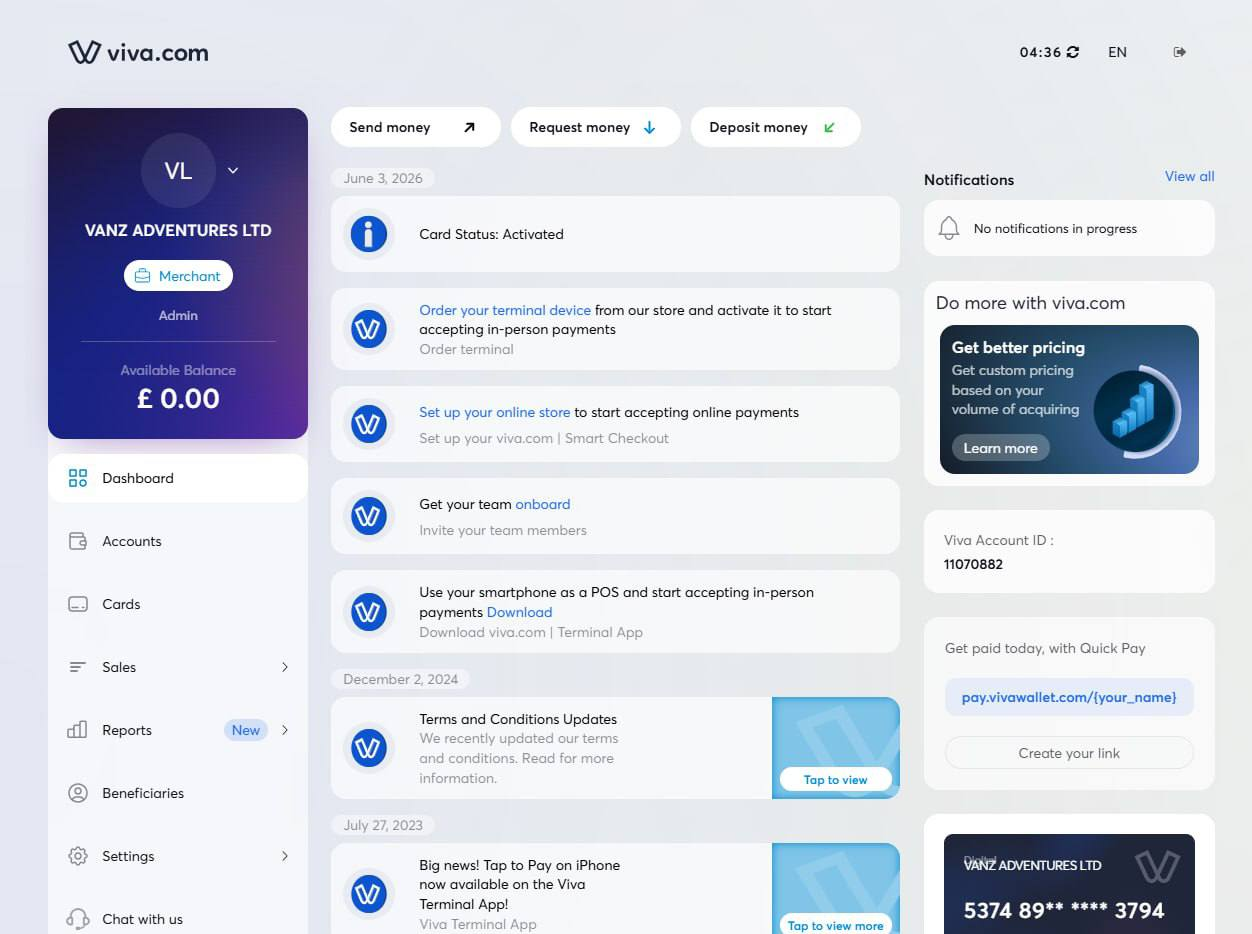Open Accounts in the sidebar
The width and height of the screenshot is (1252, 934).
point(178,541)
